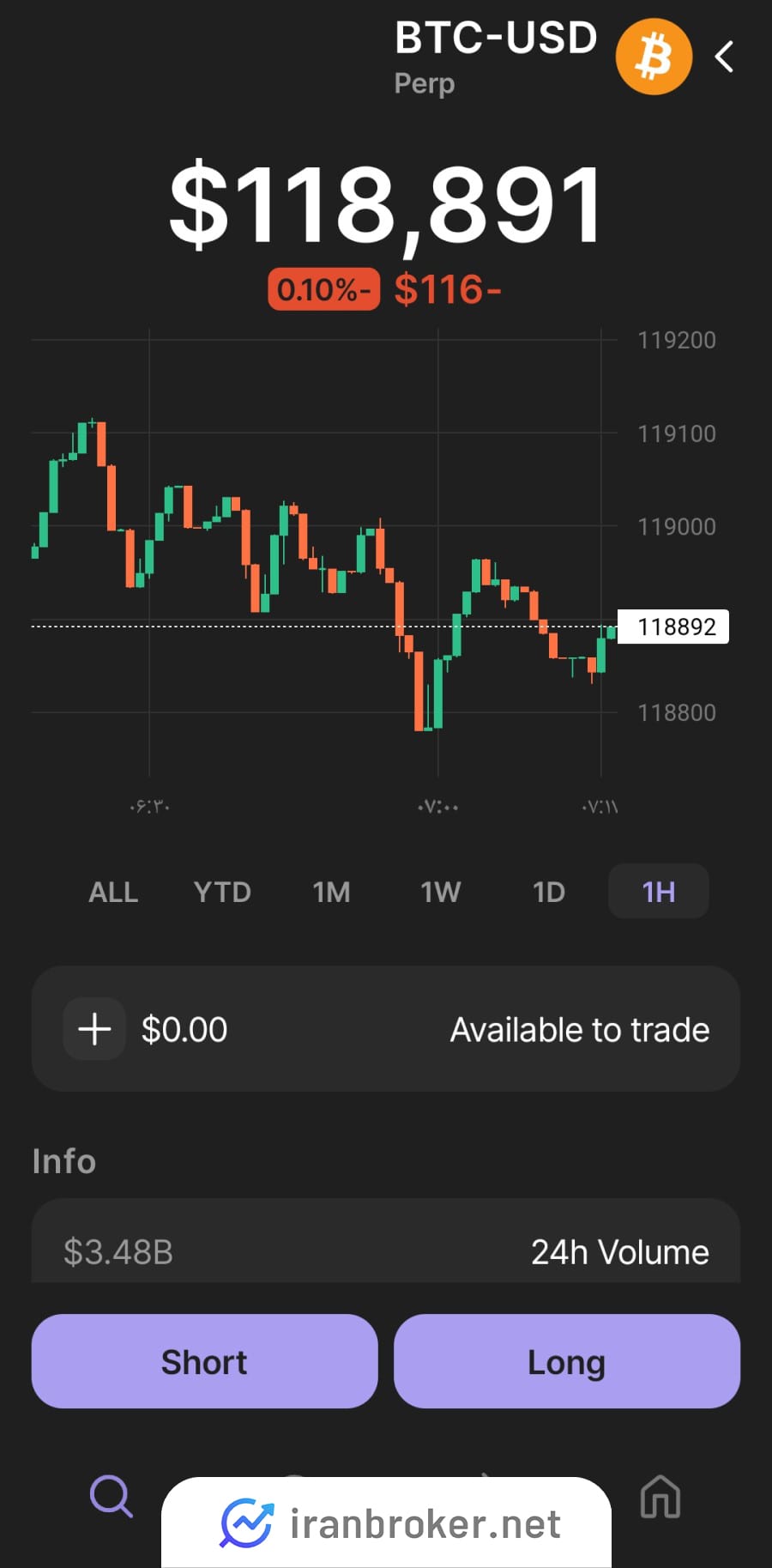The image size is (772, 1568).
Task: Go to the home icon tab
Action: pyautogui.click(x=660, y=1497)
